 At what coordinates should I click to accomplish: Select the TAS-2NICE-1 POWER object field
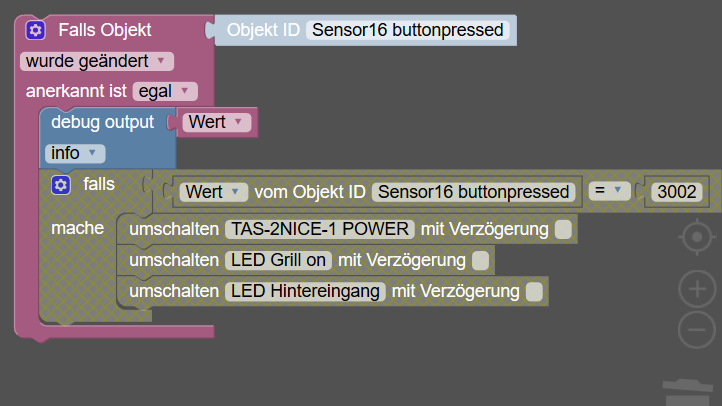[320, 229]
